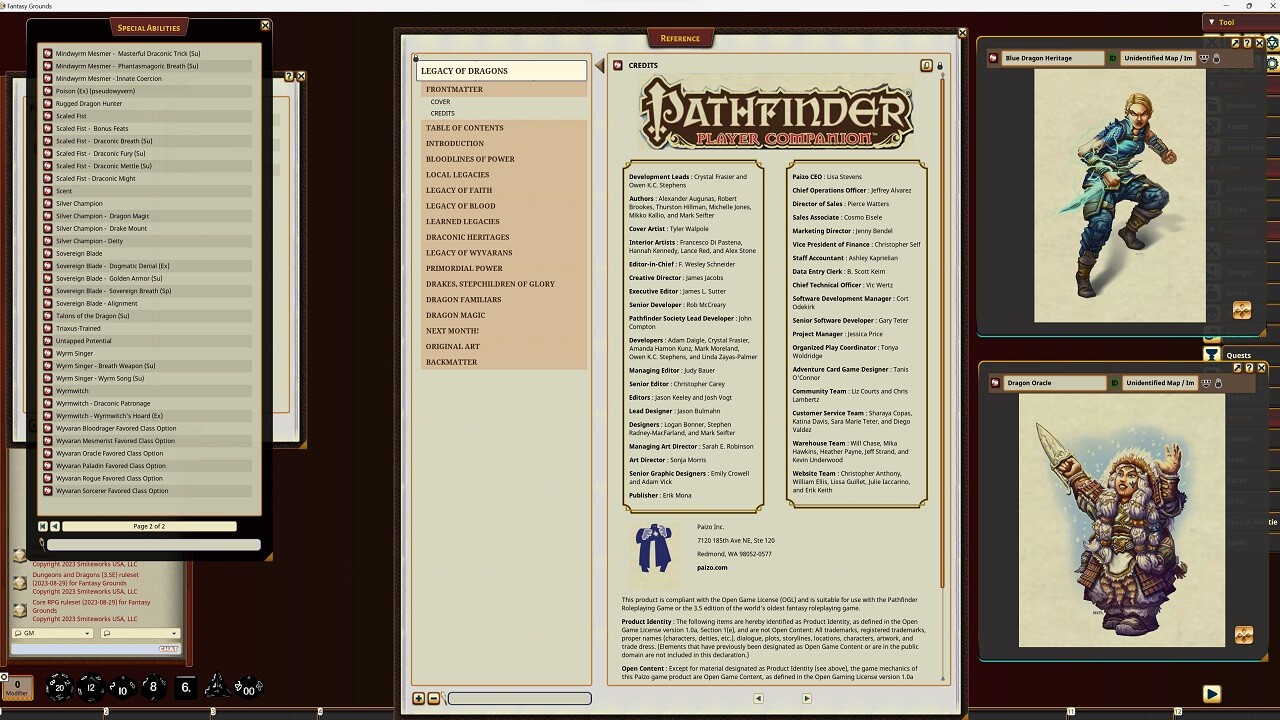Open Draconic Heritages chapter
This screenshot has width=1280, height=720.
[467, 237]
